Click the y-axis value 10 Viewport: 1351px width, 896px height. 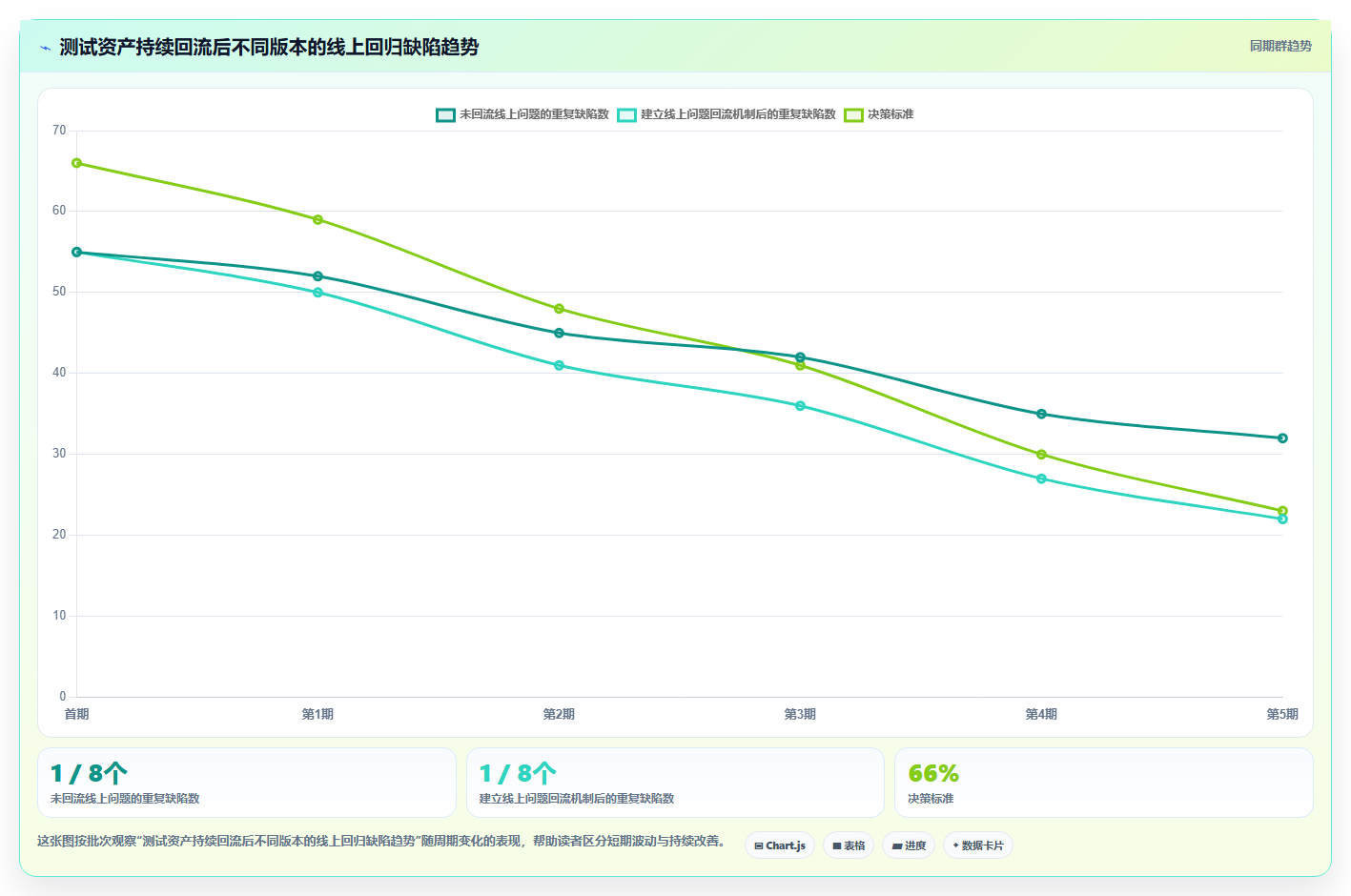click(x=59, y=616)
